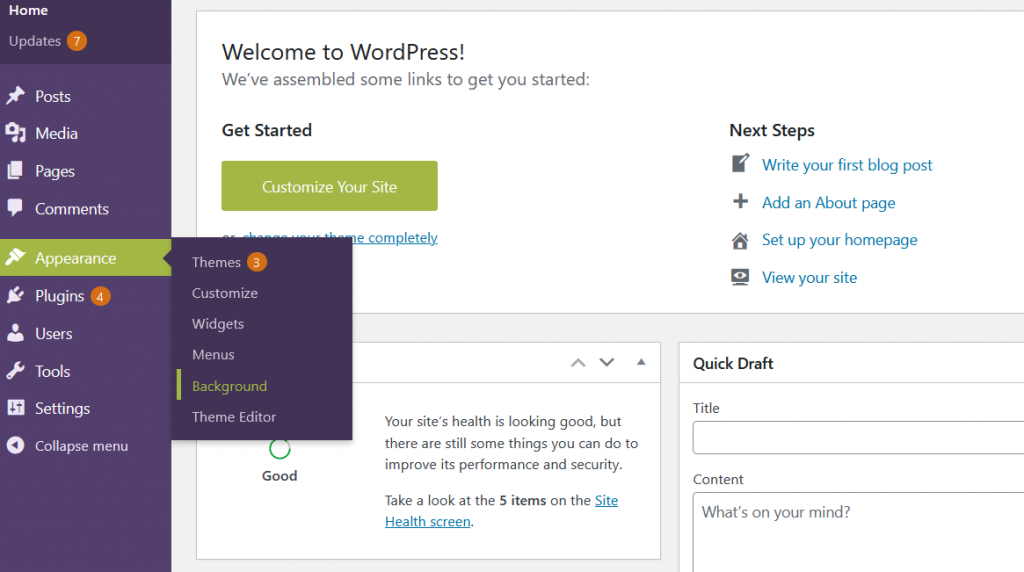Click the monitor icon beside View your site

[740, 277]
